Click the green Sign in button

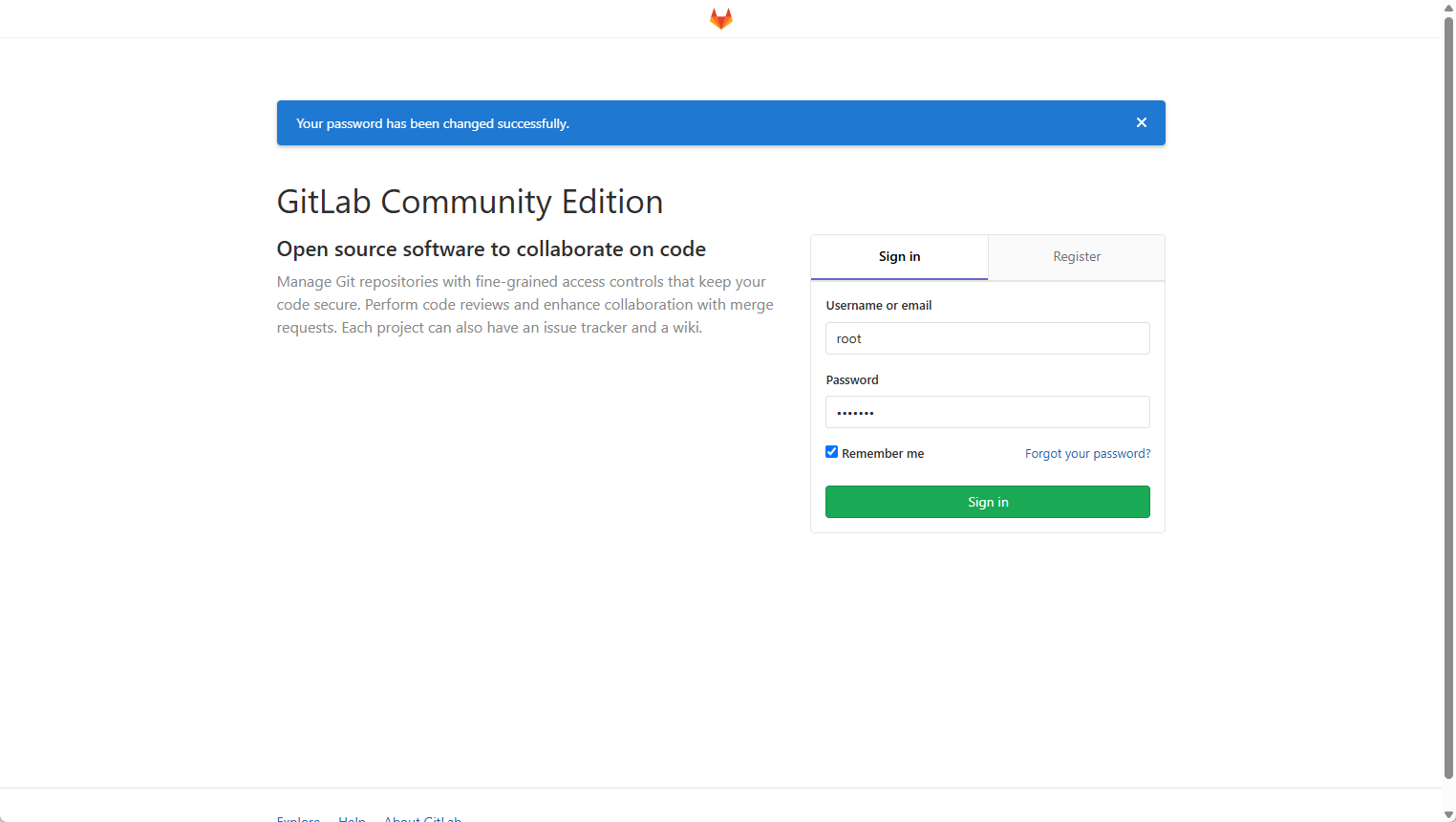click(988, 502)
